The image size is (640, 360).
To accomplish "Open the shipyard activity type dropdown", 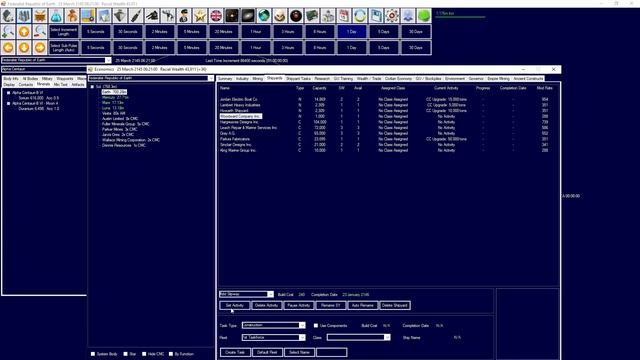I will 270,294.
